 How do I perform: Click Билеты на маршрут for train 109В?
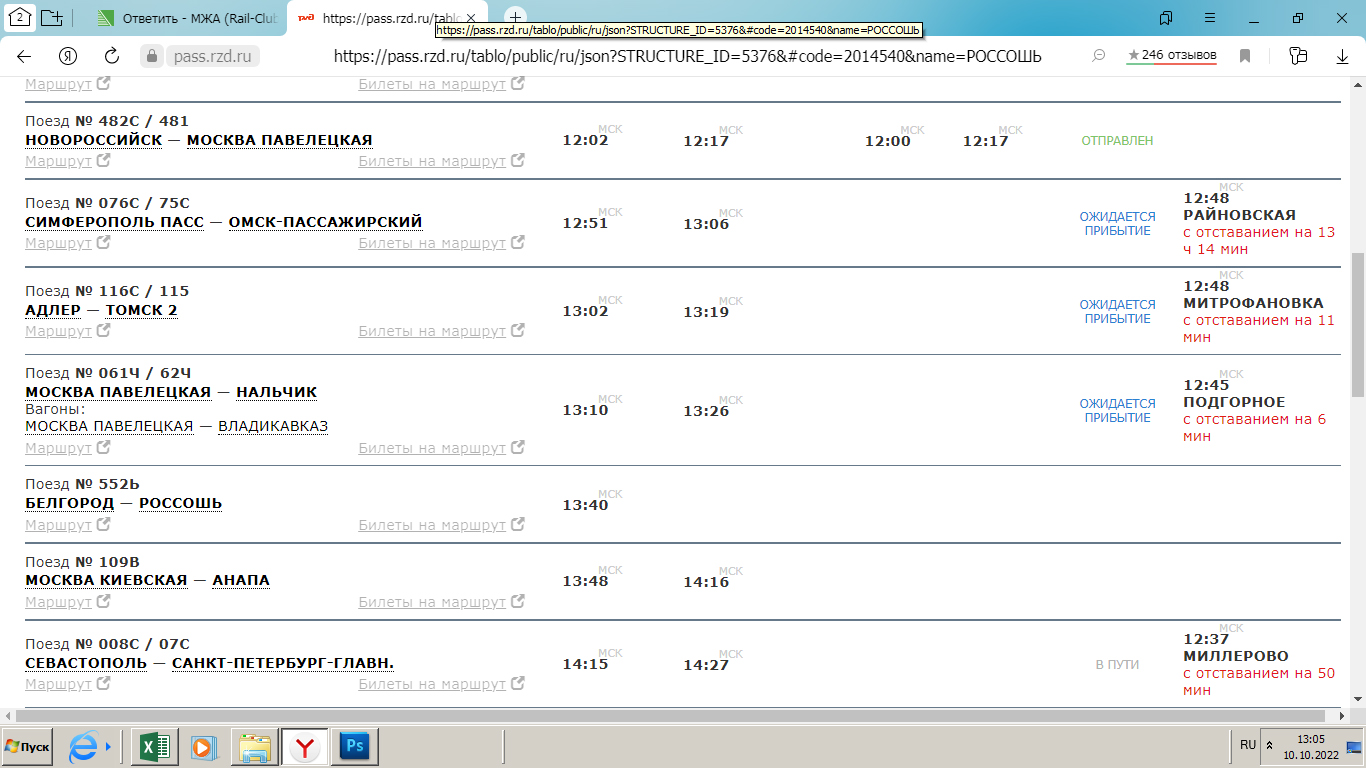pyautogui.click(x=432, y=602)
